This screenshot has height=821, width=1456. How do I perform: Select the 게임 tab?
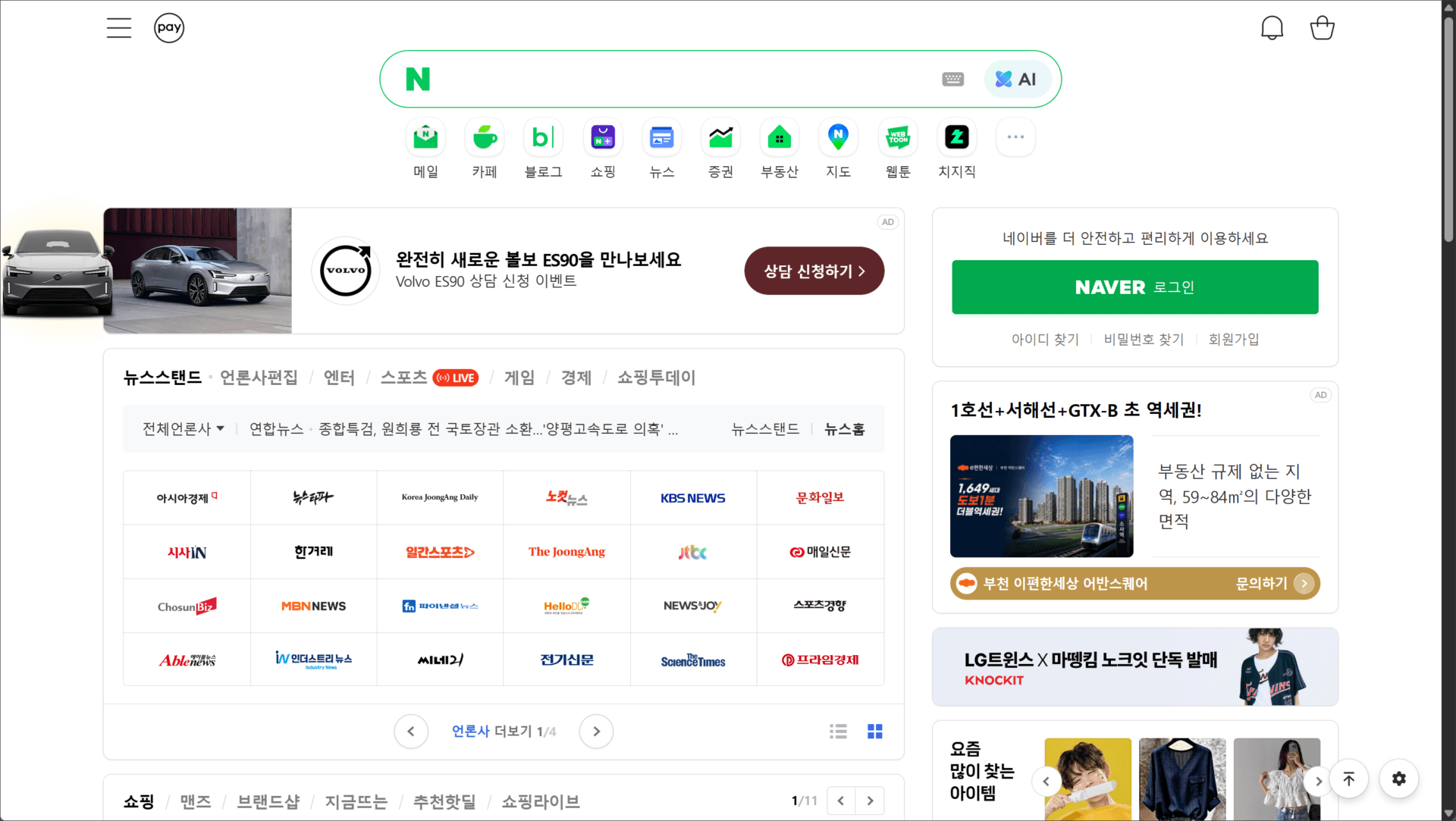click(519, 378)
